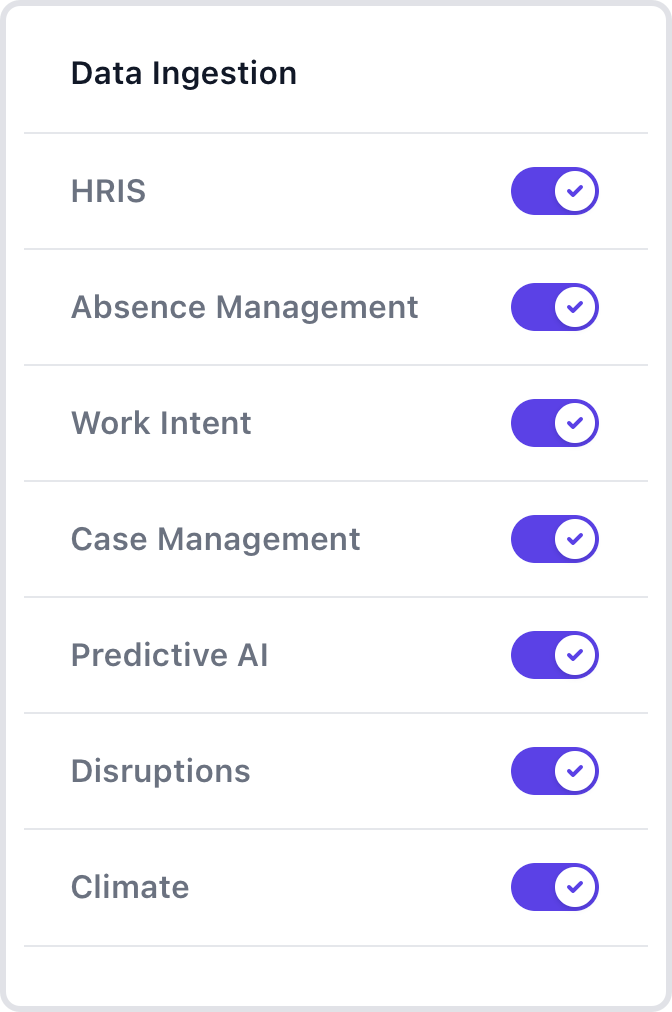Click the checkmark knob on the HRIS switch
This screenshot has height=1012, width=672.
pyautogui.click(x=575, y=191)
